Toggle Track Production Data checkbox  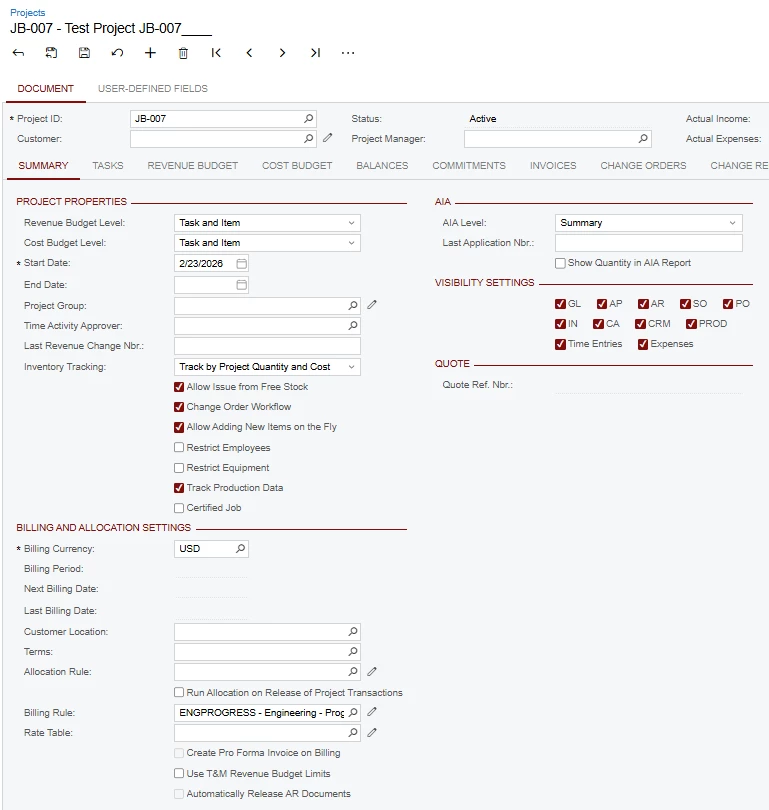pyautogui.click(x=179, y=488)
